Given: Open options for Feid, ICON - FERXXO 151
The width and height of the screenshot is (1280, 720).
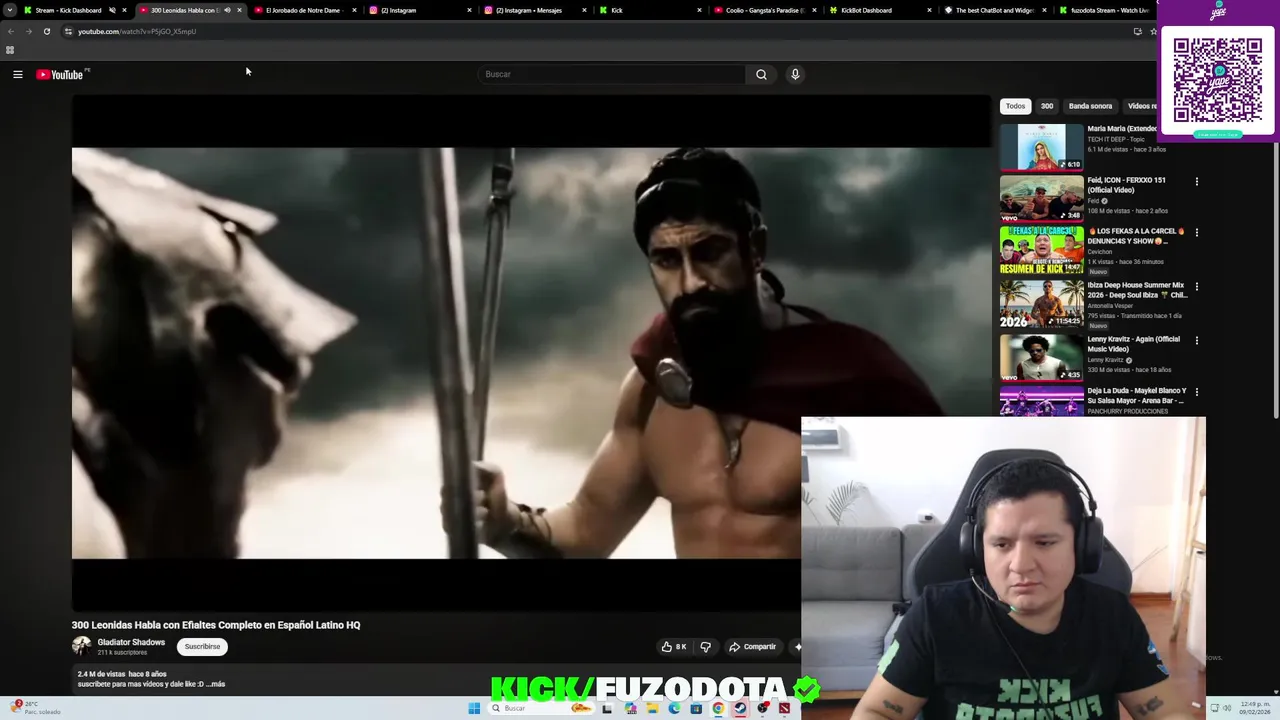Looking at the screenshot, I should (1196, 181).
